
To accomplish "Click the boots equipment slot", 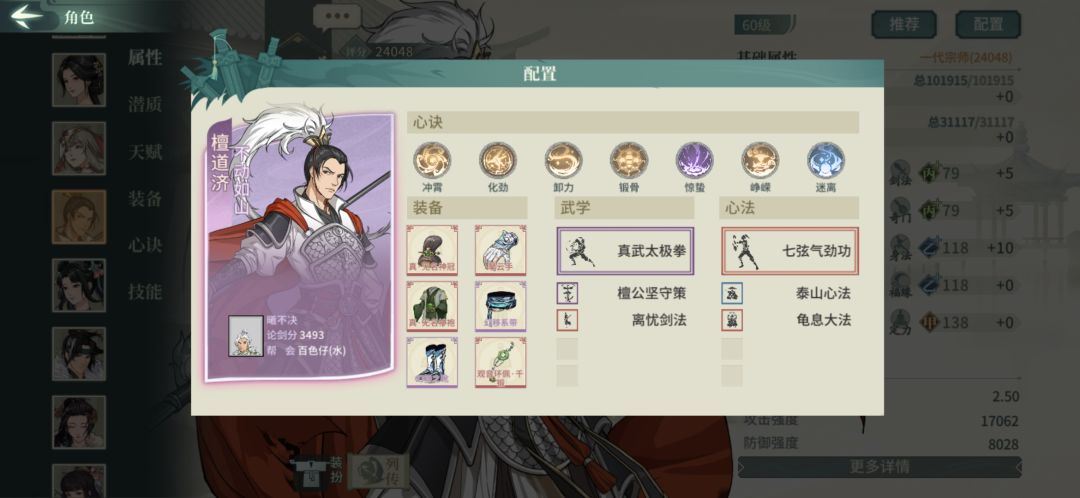I will [x=432, y=362].
